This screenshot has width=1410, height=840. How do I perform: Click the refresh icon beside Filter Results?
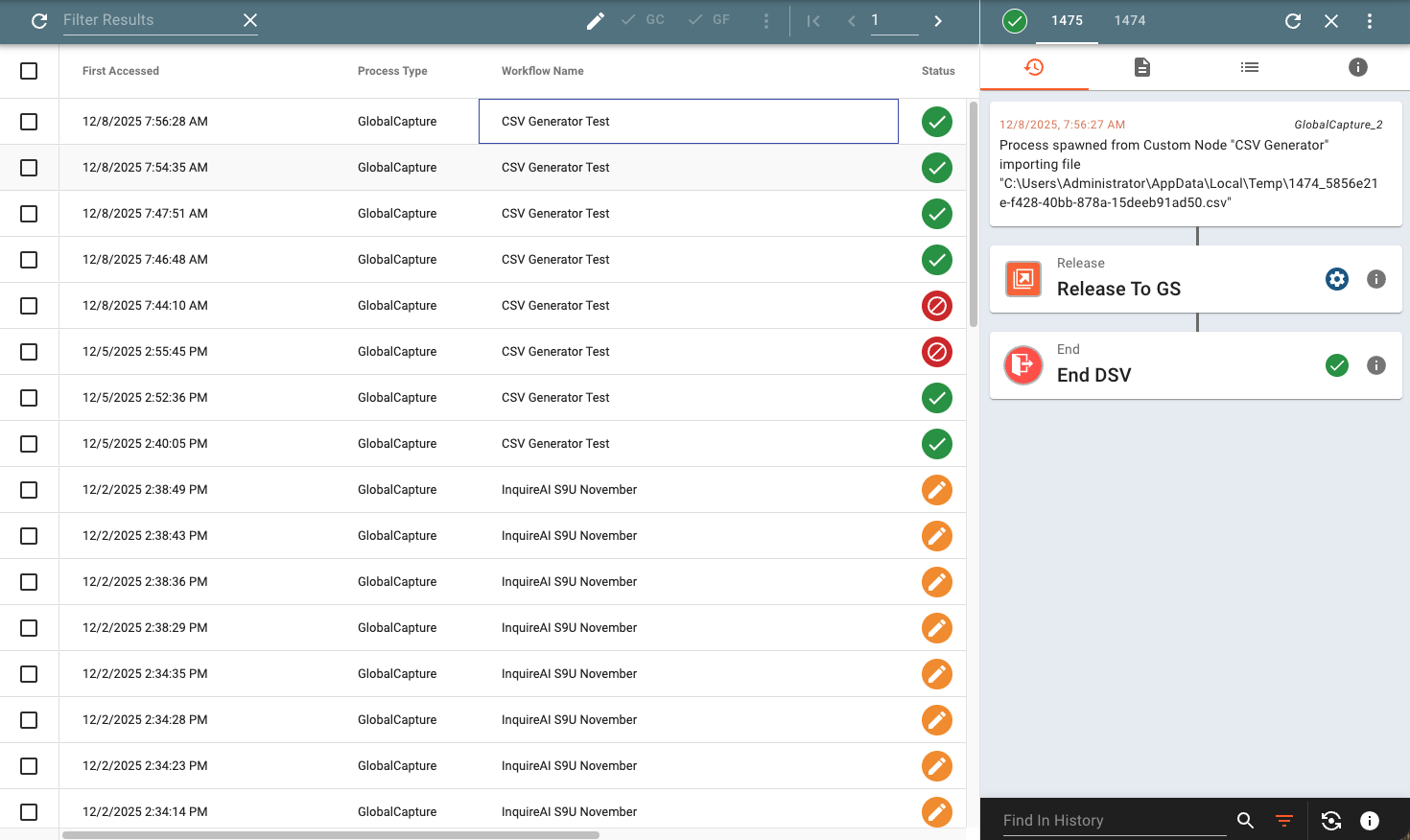coord(39,20)
